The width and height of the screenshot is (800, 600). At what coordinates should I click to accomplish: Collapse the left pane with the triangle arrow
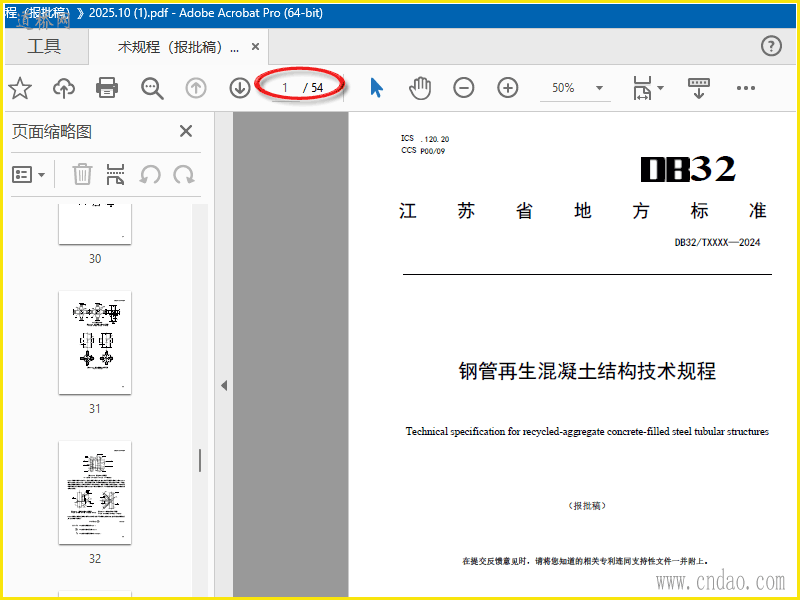tap(224, 386)
